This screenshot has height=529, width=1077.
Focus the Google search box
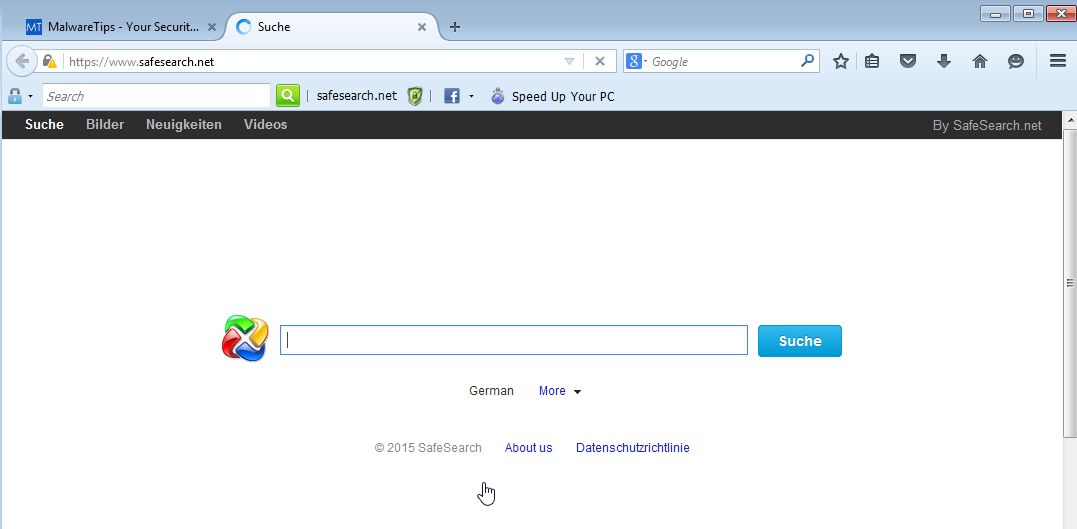coord(723,62)
